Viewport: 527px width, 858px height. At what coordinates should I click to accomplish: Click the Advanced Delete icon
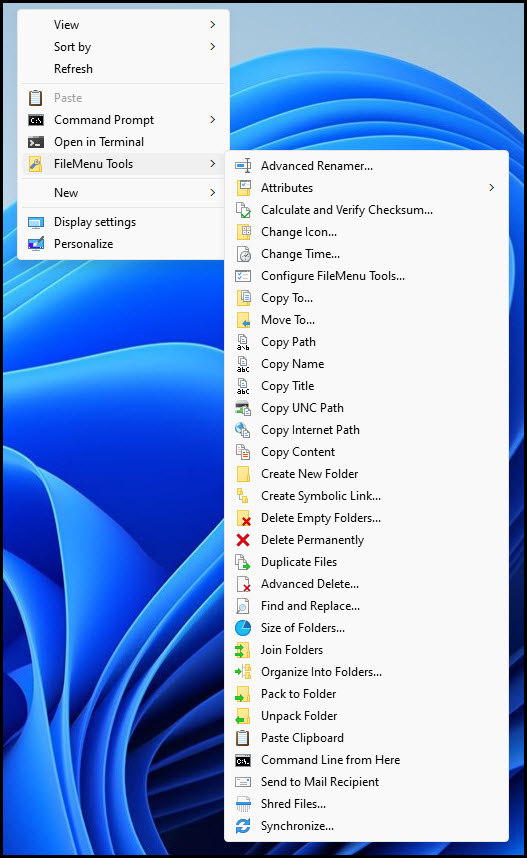point(243,584)
